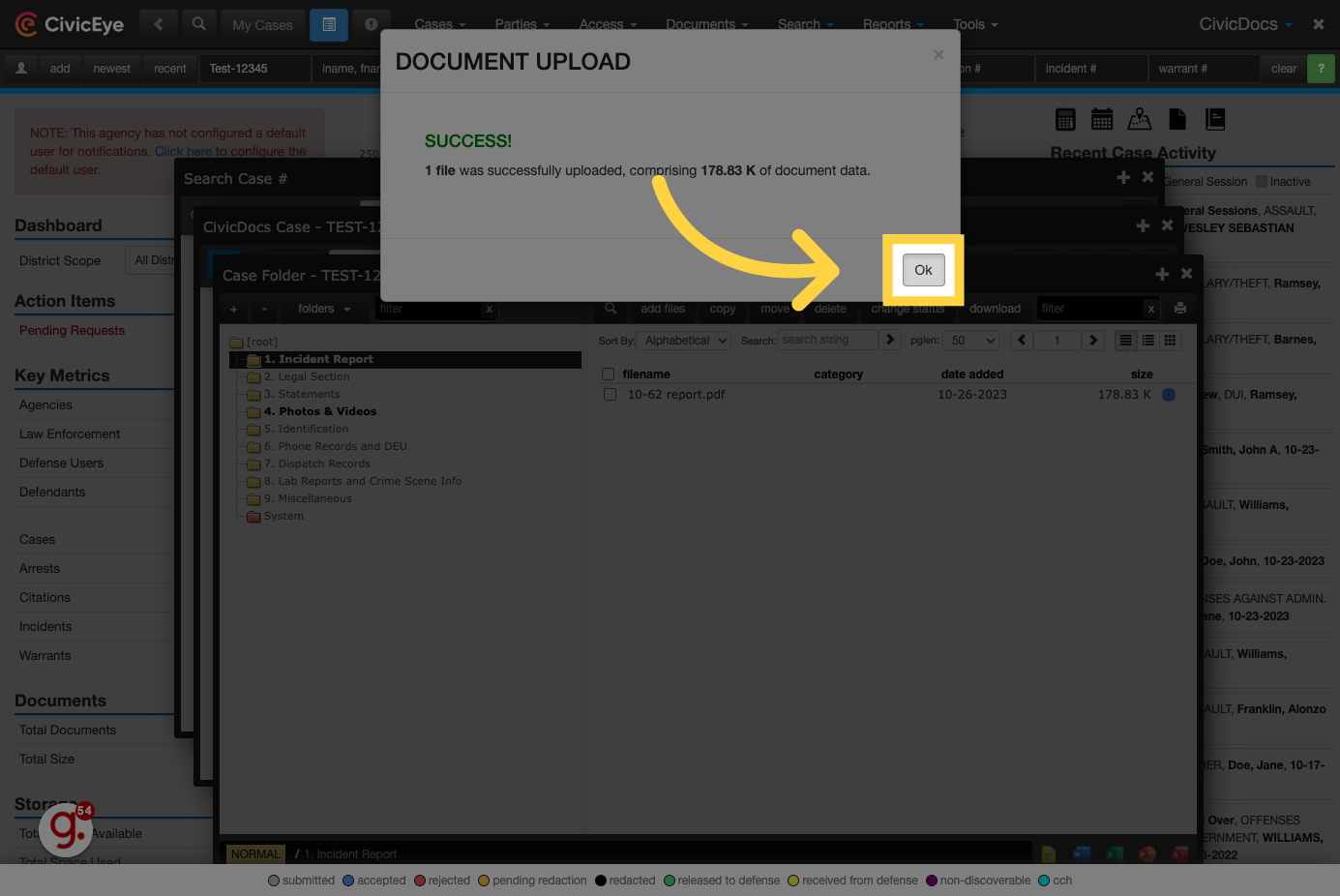Viewport: 1340px width, 896px height.
Task: Switch to detailed list view icon
Action: tap(1125, 340)
